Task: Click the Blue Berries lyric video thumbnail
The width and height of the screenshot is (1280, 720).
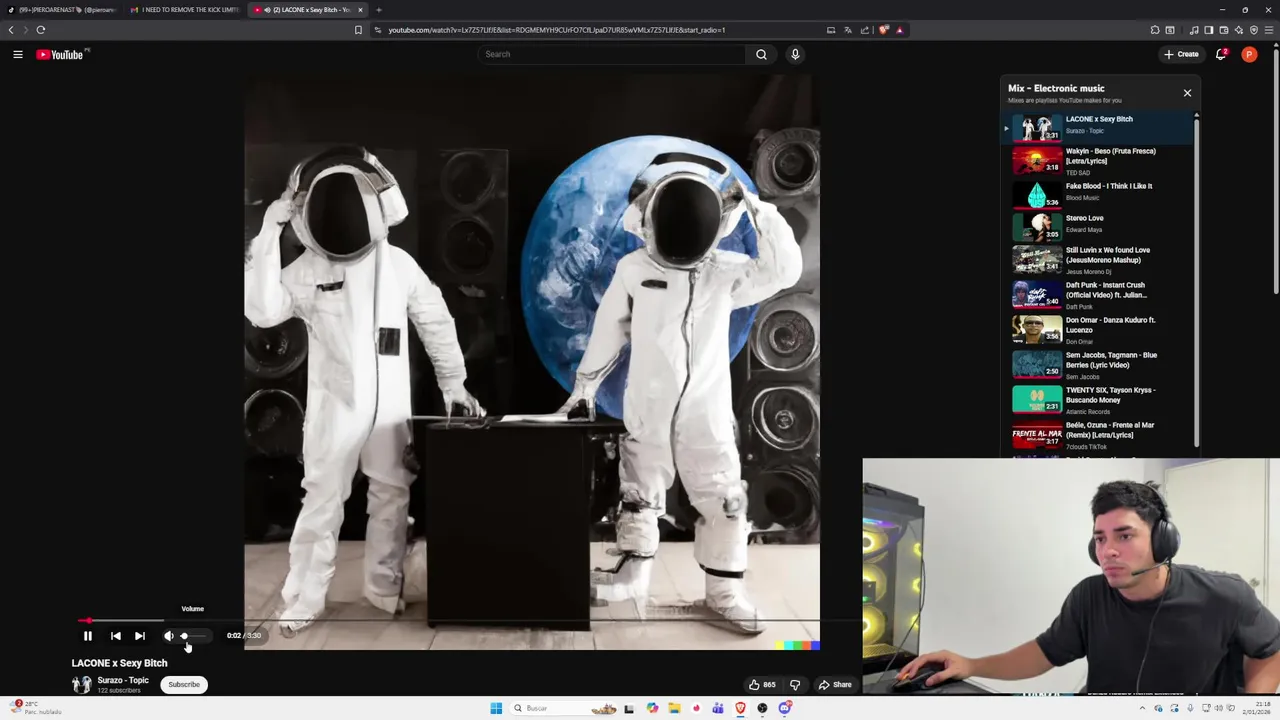Action: point(1037,364)
